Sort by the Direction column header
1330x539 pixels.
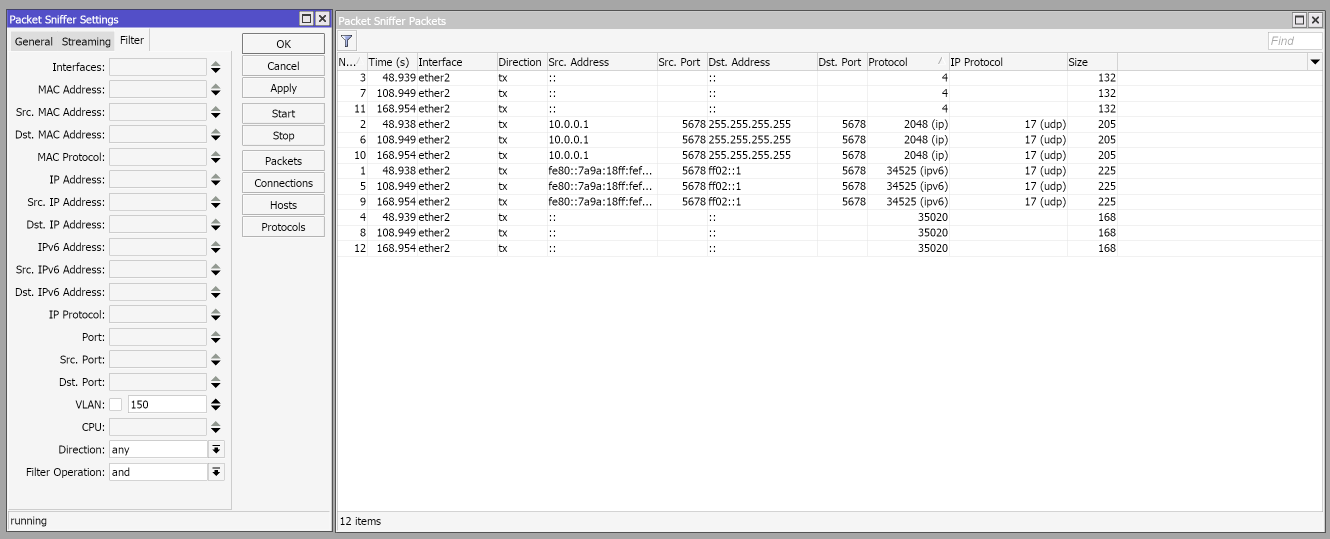tap(522, 62)
